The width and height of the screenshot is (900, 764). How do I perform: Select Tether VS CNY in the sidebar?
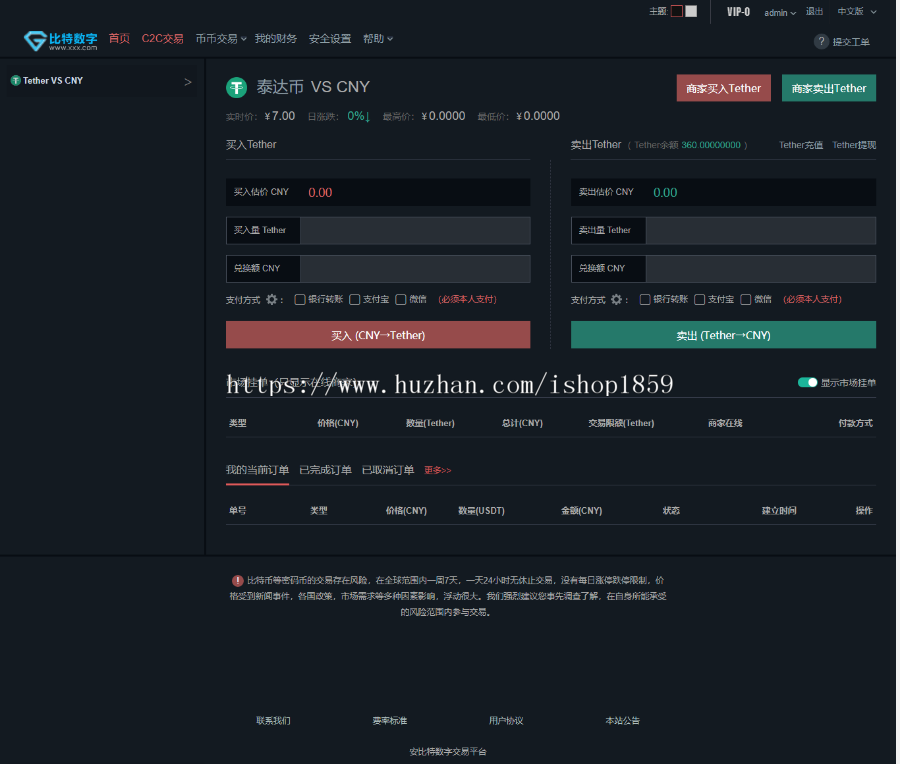point(102,81)
